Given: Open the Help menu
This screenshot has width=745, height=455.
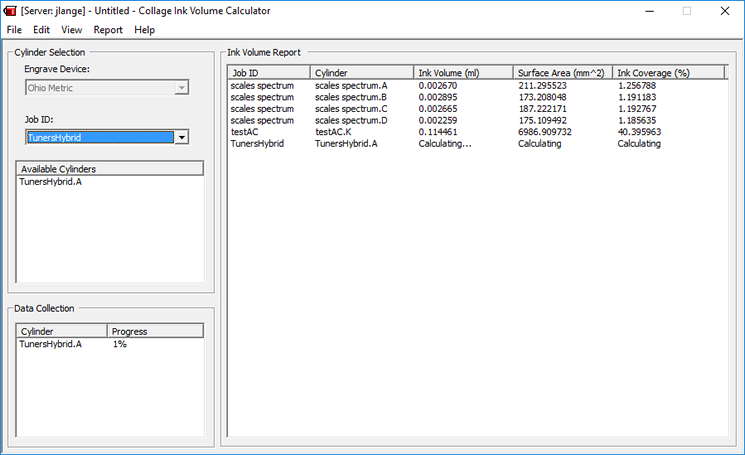Looking at the screenshot, I should click(145, 30).
